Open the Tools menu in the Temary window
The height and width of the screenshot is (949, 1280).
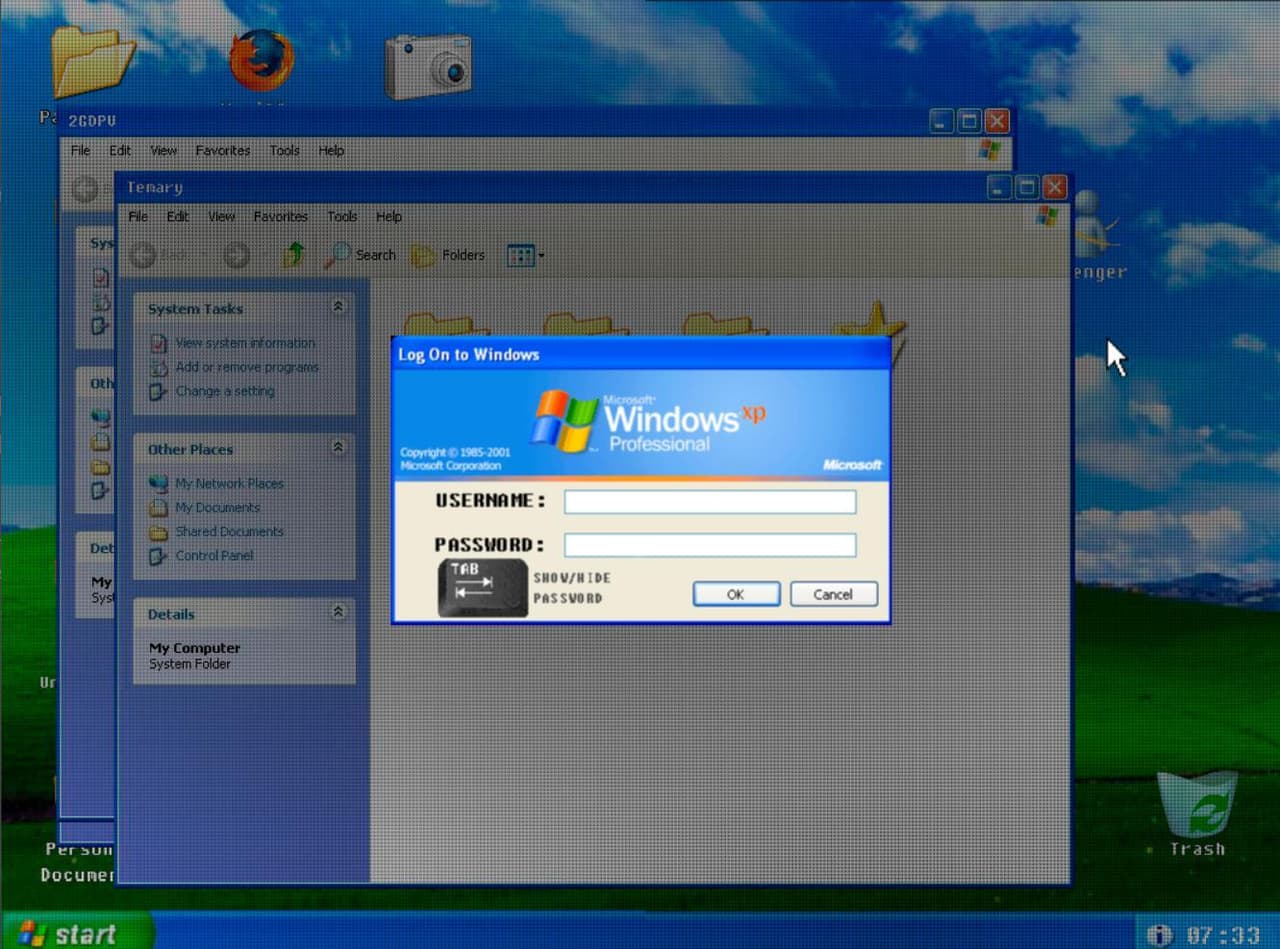tap(342, 216)
